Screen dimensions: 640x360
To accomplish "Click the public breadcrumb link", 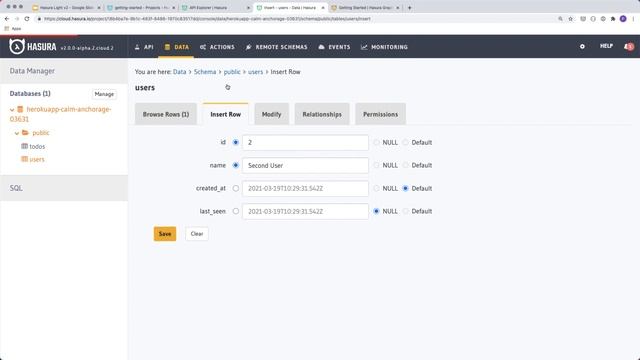I will [x=232, y=71].
